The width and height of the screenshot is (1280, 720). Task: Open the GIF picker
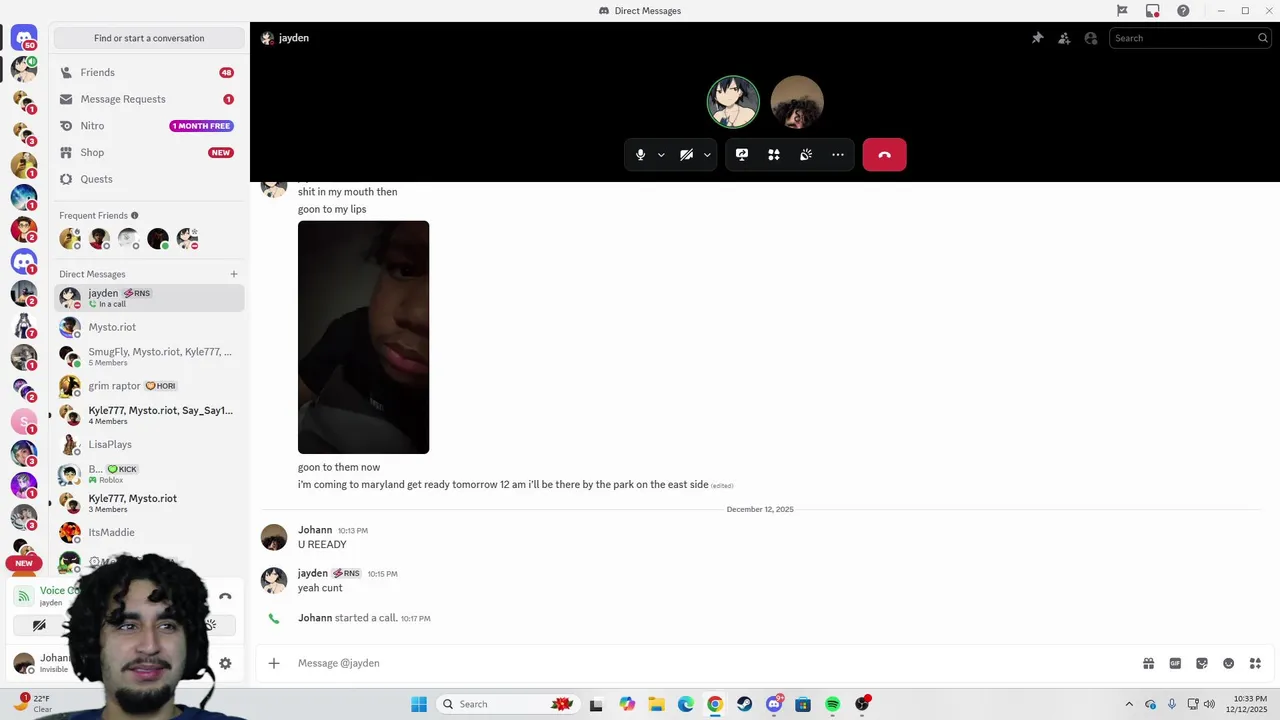point(1175,663)
